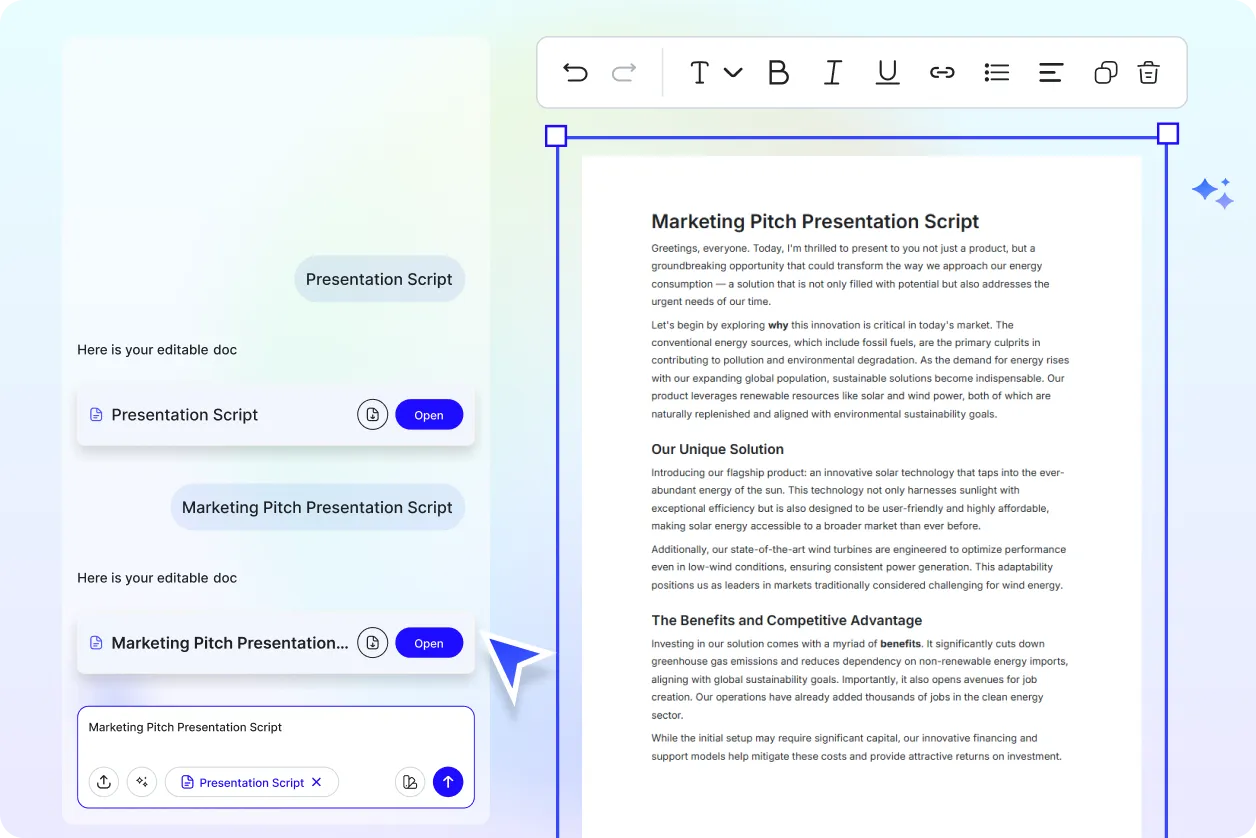Toggle italic formatting

click(832, 72)
